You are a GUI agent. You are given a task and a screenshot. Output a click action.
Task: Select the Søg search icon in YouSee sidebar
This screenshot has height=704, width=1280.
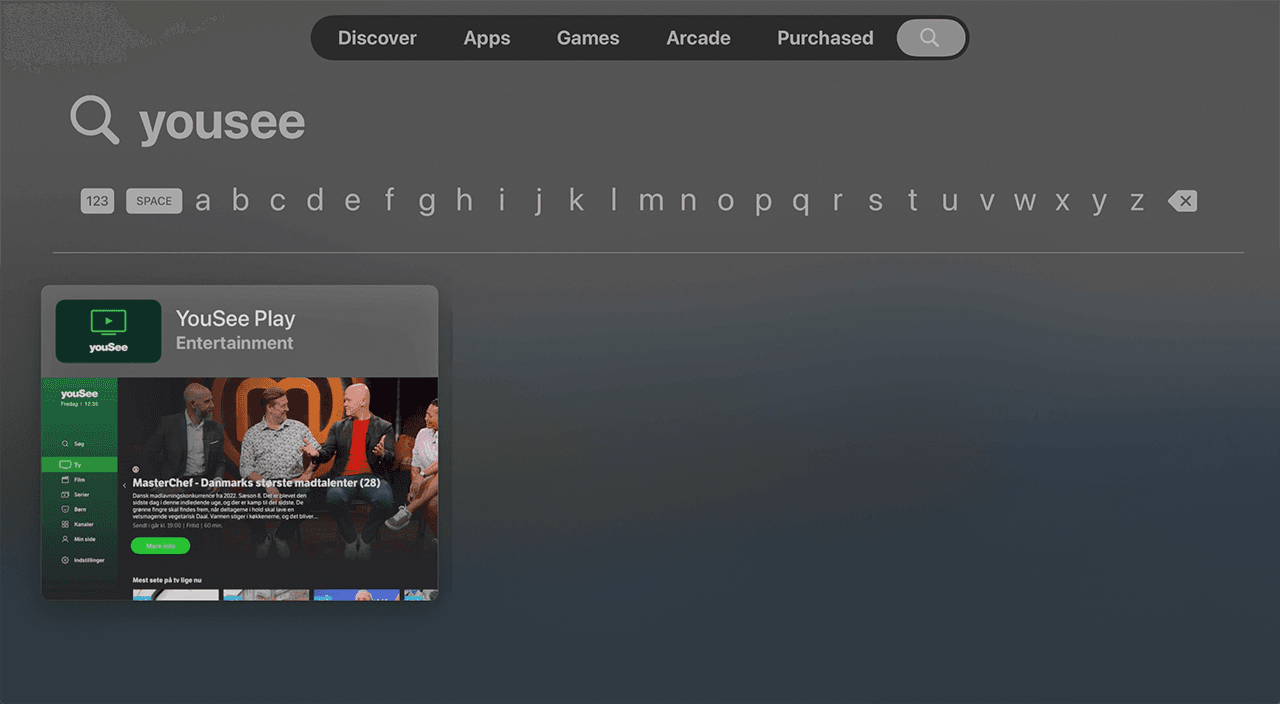(x=66, y=443)
